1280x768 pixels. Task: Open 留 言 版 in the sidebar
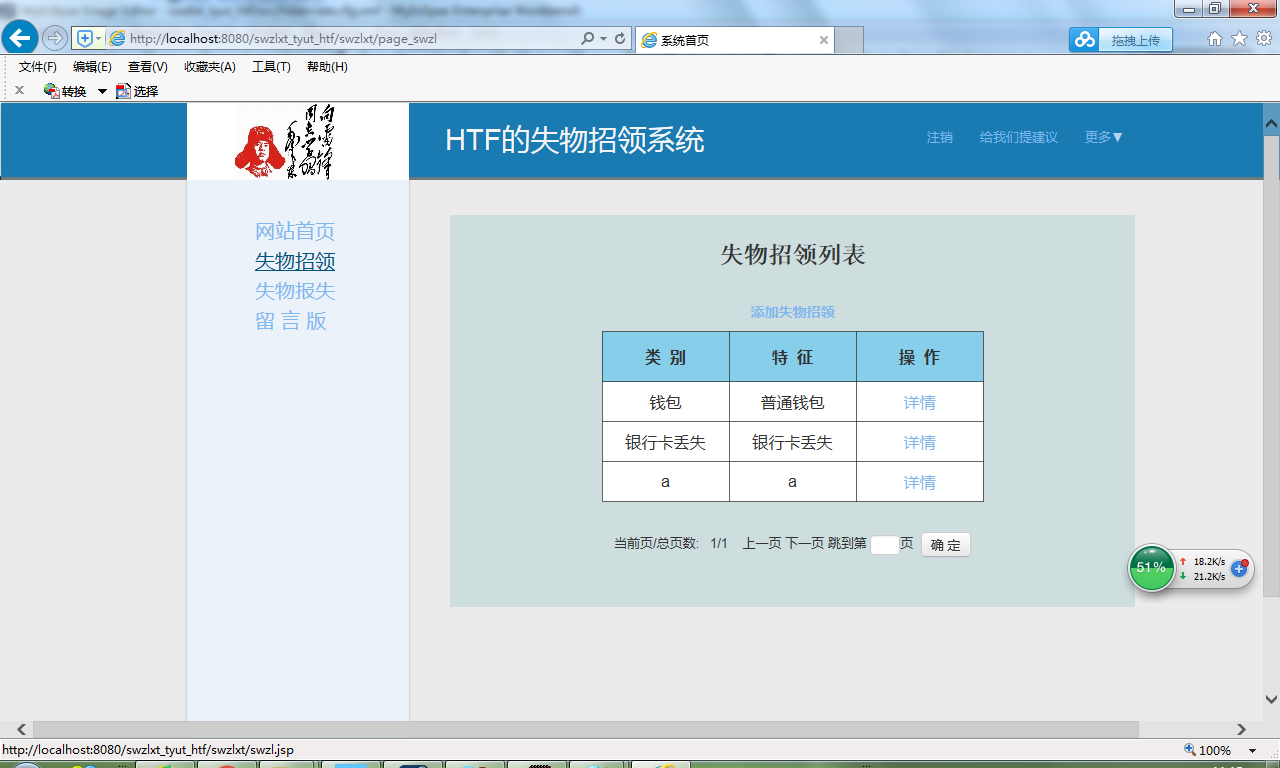coord(291,321)
